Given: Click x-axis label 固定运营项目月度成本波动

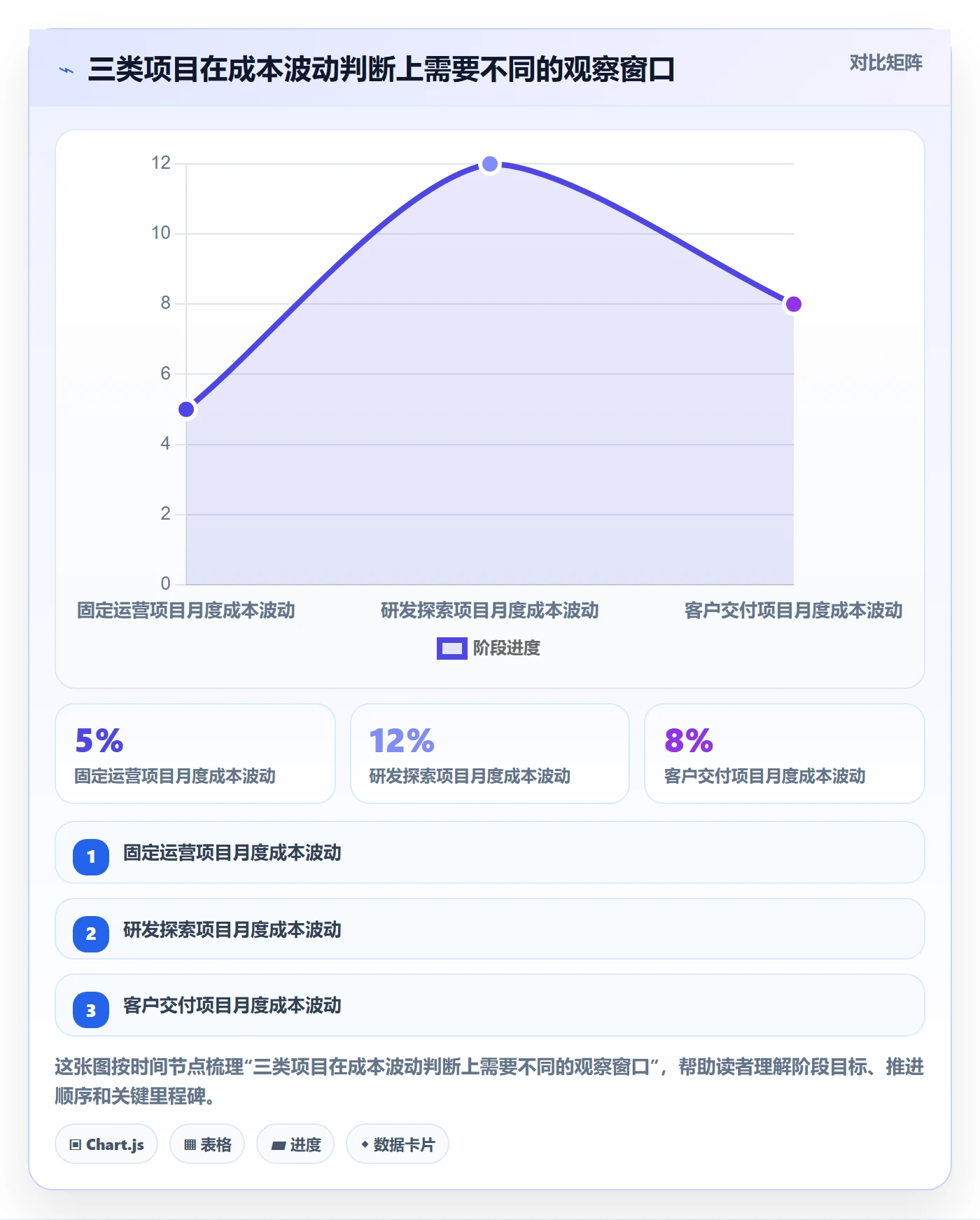Looking at the screenshot, I should click(186, 611).
